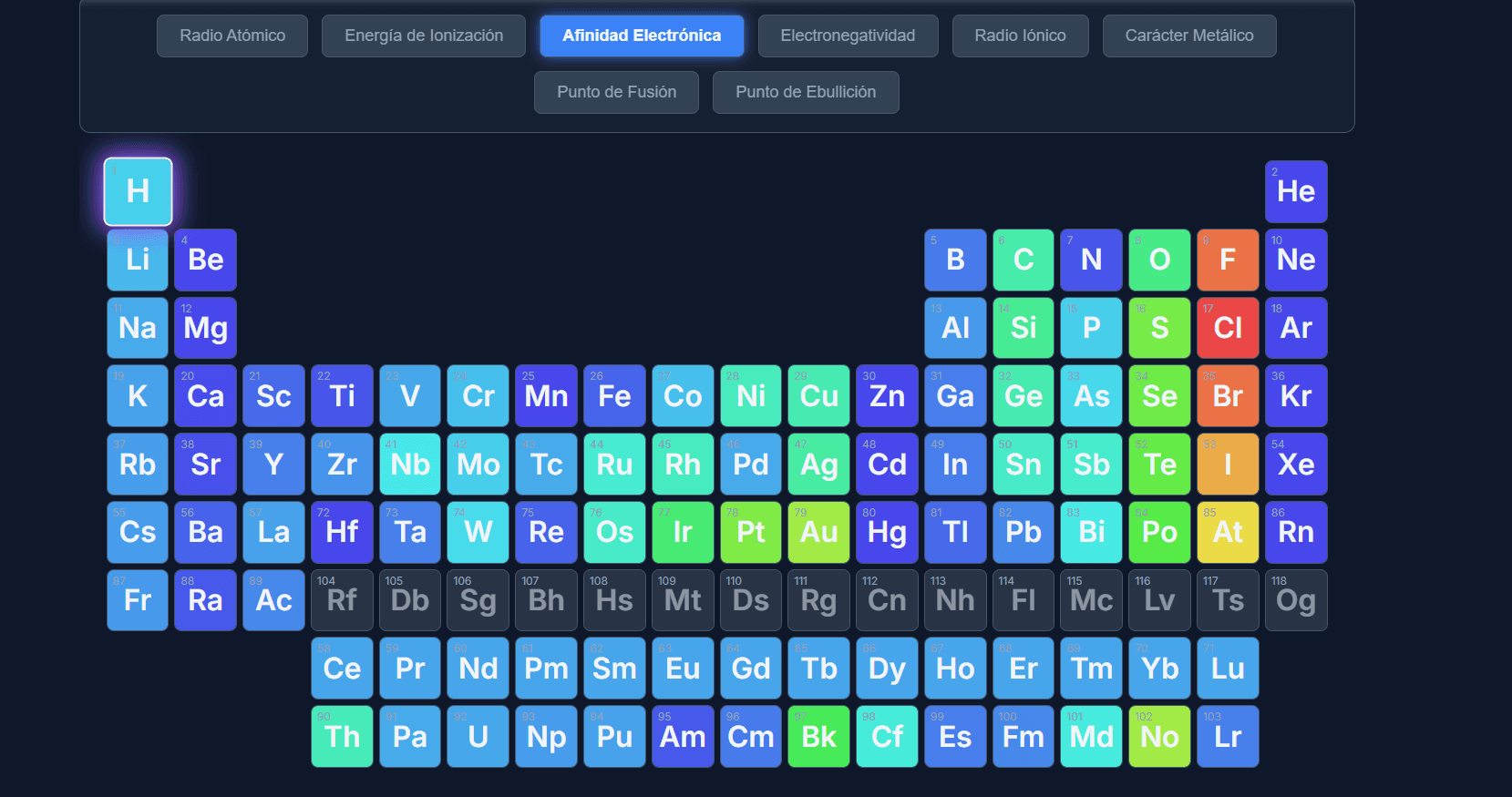Select the Iodine (I) orange tile
The width and height of the screenshot is (1512, 797).
1227,465
